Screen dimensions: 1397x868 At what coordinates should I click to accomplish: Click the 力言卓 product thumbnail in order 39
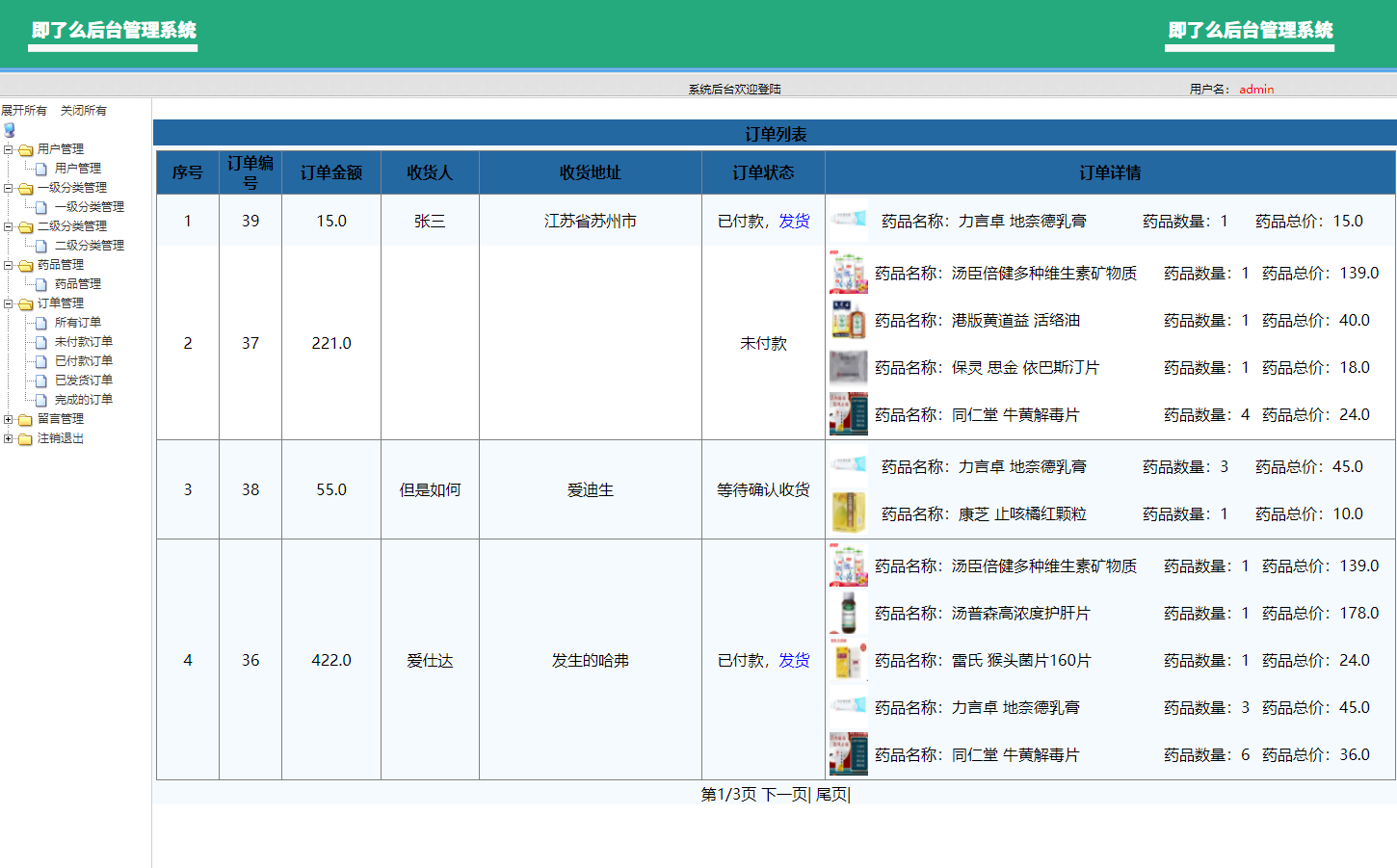click(x=848, y=220)
